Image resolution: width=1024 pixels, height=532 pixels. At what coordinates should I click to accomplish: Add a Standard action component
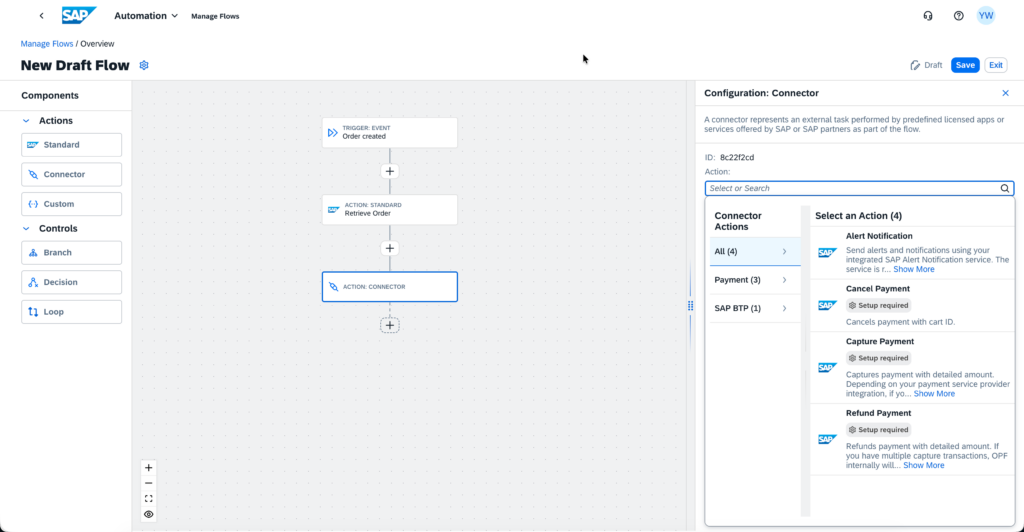coord(71,145)
